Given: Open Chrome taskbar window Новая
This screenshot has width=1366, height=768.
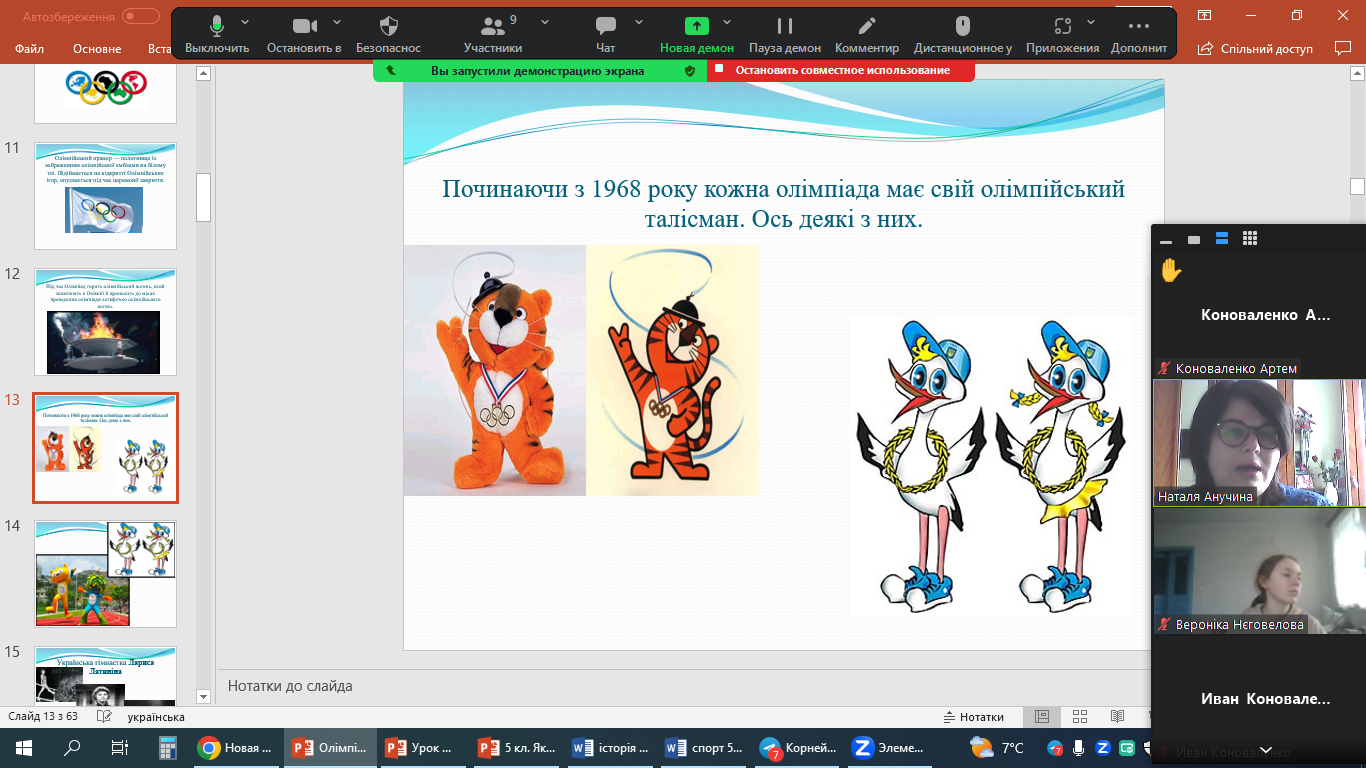Looking at the screenshot, I should [x=236, y=747].
